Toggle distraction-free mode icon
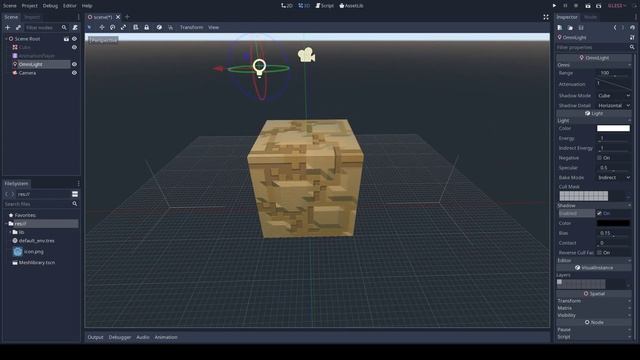640x360 pixels. 546,17
